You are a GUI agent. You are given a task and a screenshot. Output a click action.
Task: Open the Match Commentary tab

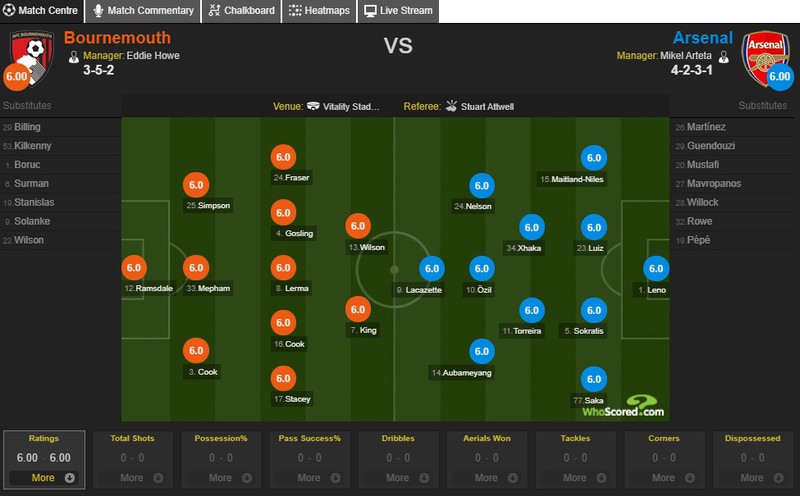143,11
